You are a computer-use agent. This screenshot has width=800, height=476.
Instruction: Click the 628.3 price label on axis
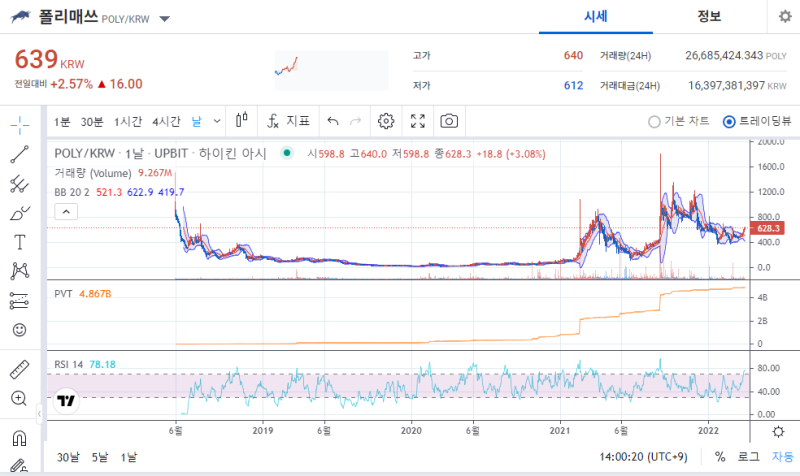tap(767, 228)
